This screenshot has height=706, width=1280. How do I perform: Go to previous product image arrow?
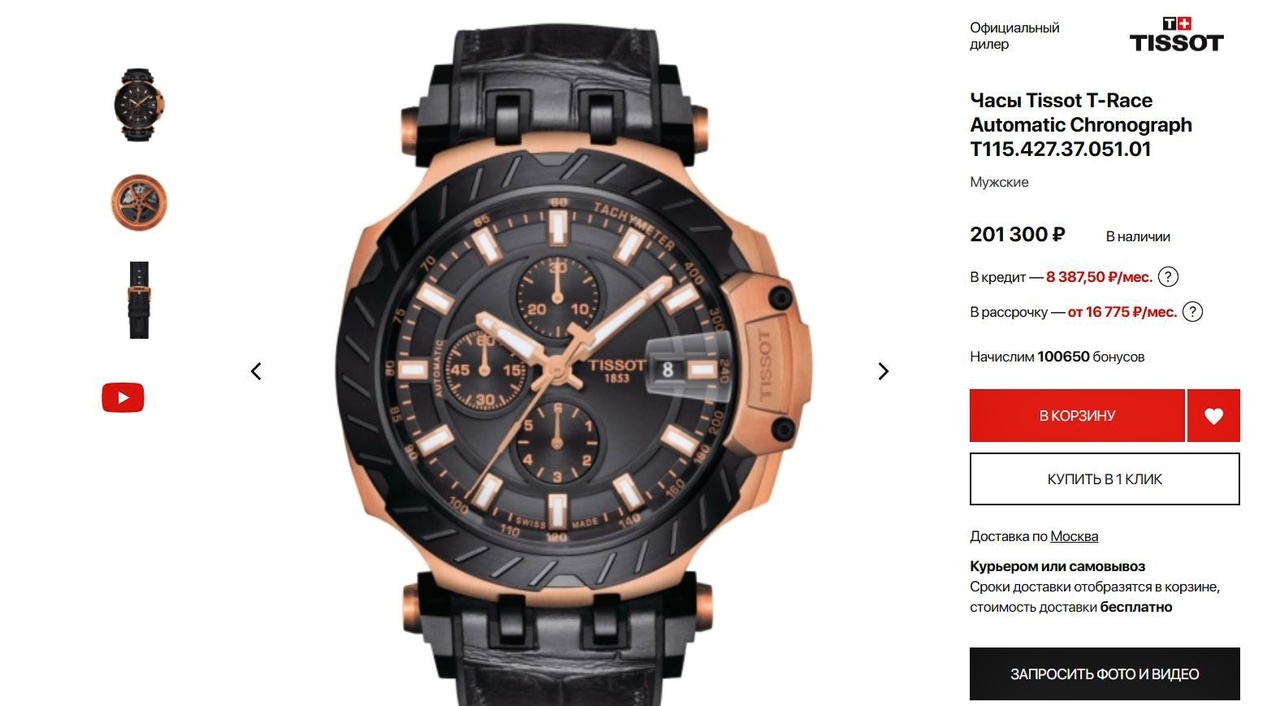coord(256,371)
